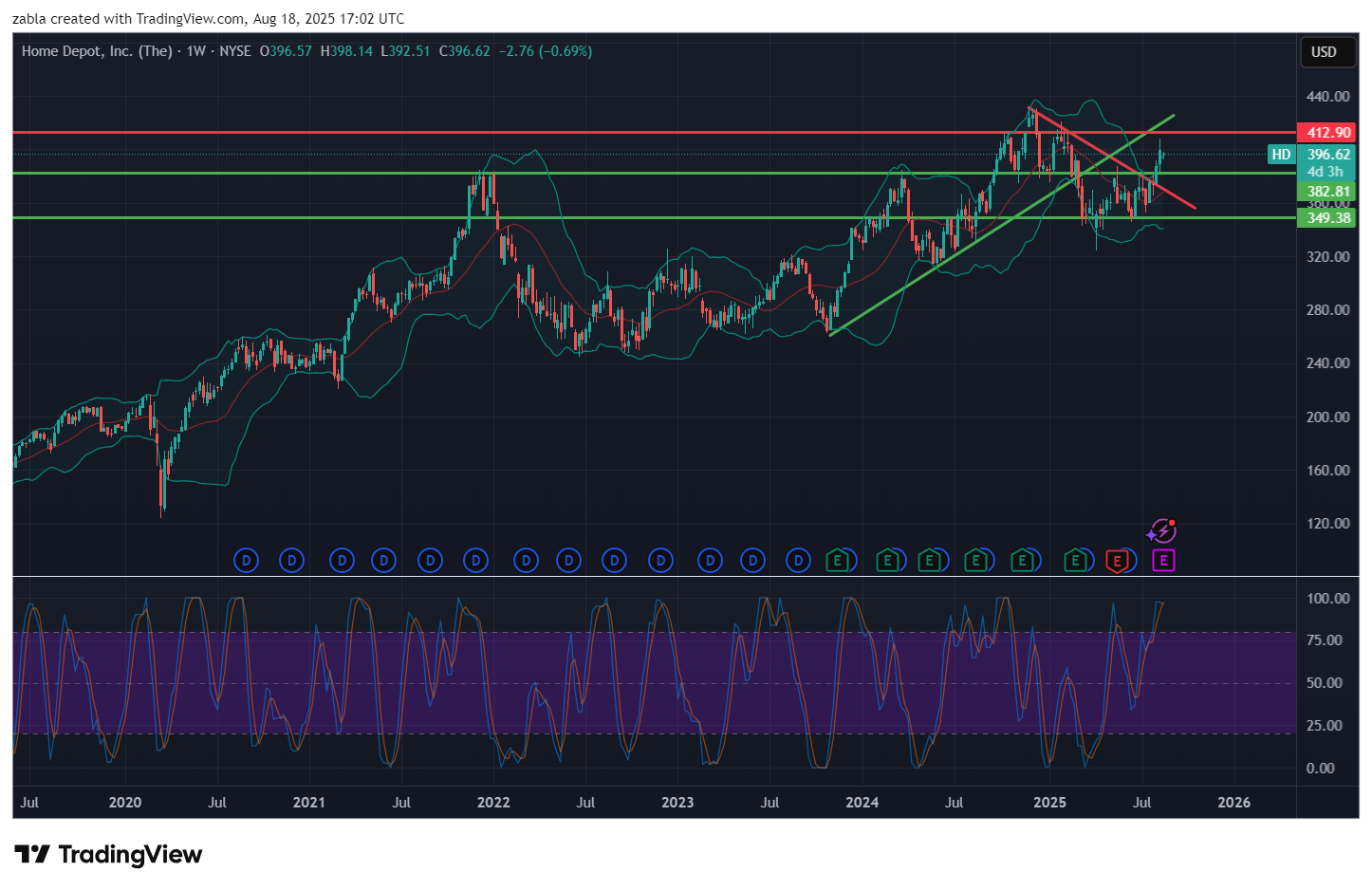Click the HD ticker price tag
The image size is (1372, 890).
pyautogui.click(x=1281, y=155)
